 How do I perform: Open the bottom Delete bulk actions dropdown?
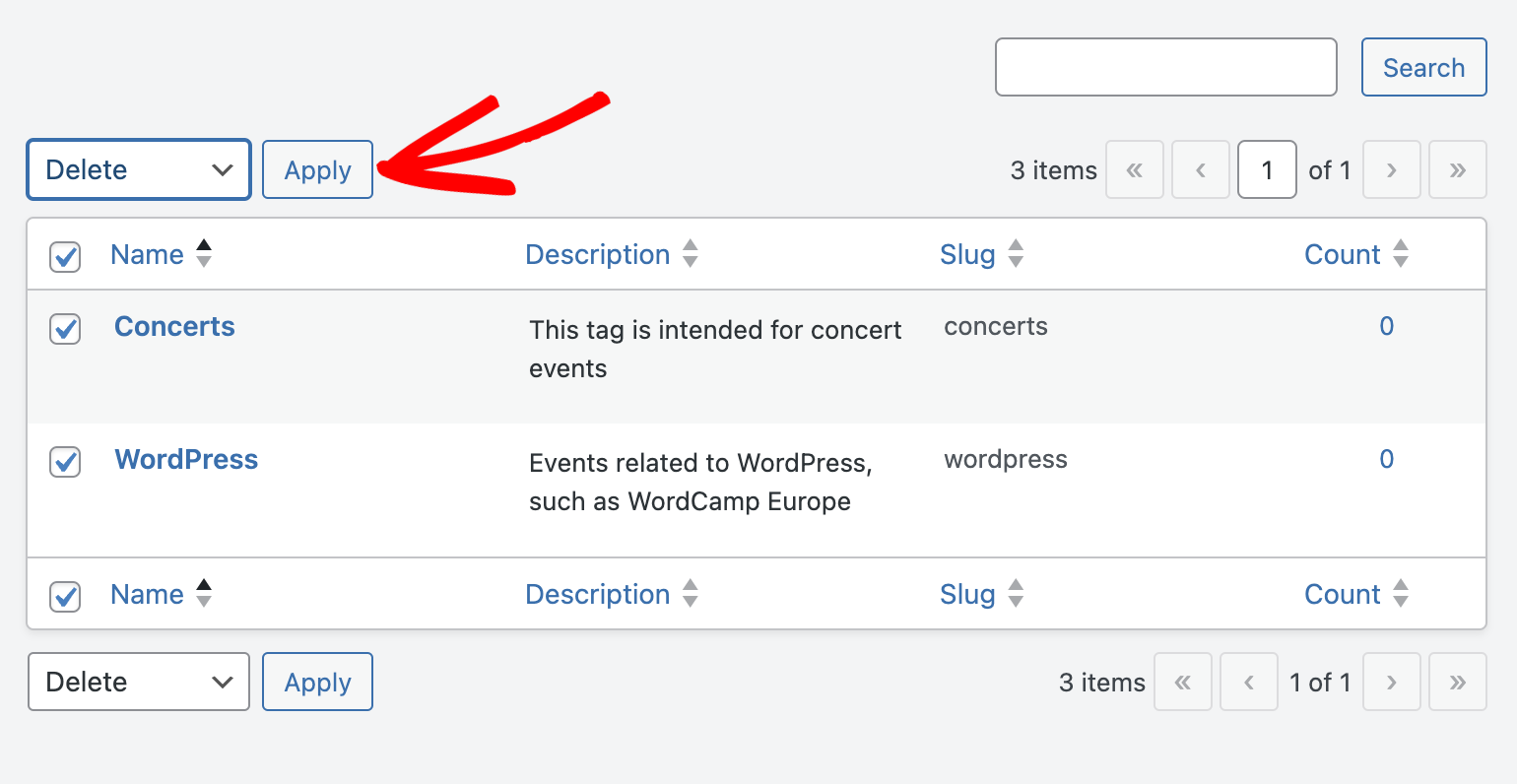click(139, 682)
